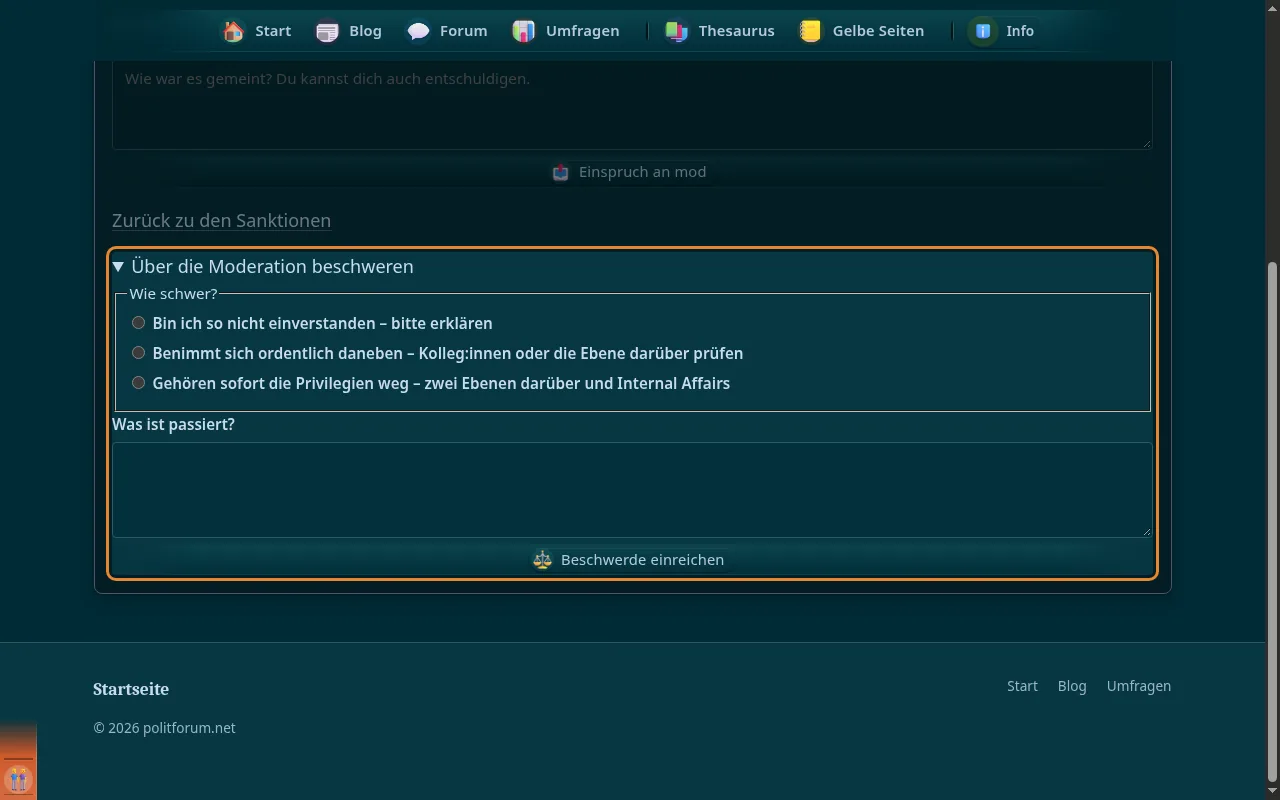Click the Info icon
This screenshot has height=800, width=1280.
click(x=984, y=31)
